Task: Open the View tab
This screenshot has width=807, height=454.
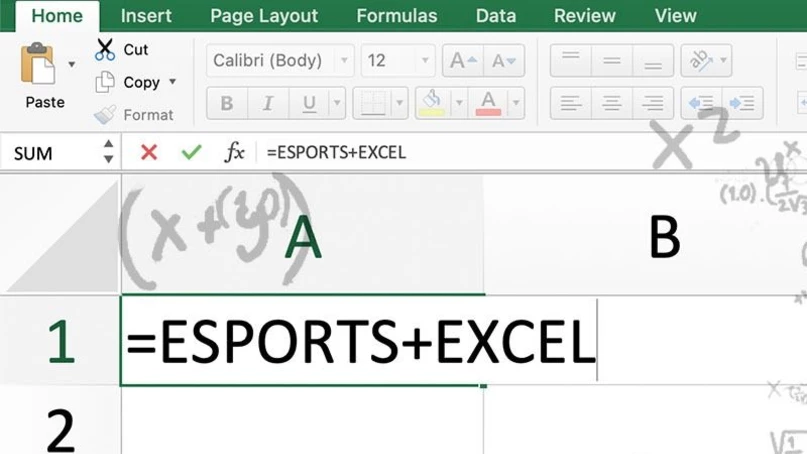Action: pos(675,16)
